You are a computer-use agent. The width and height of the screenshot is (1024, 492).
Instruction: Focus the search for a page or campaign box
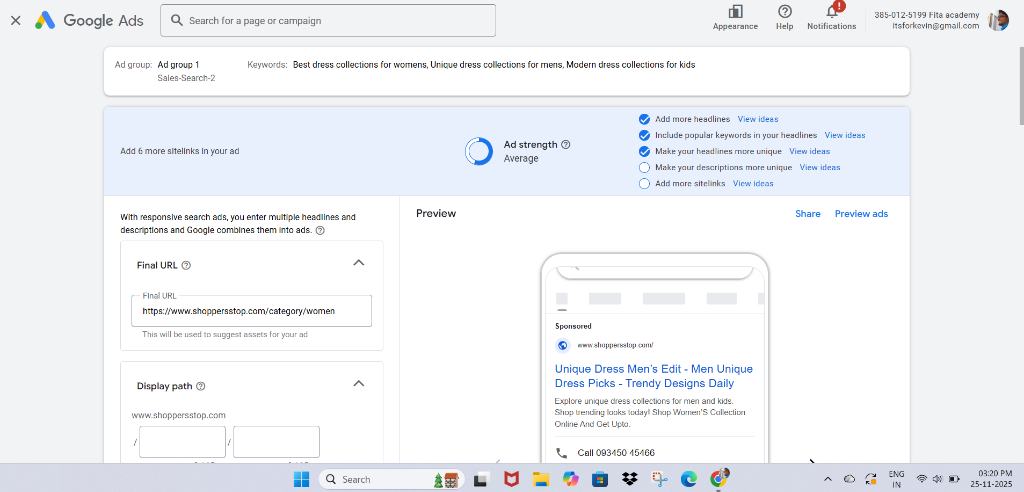[328, 20]
